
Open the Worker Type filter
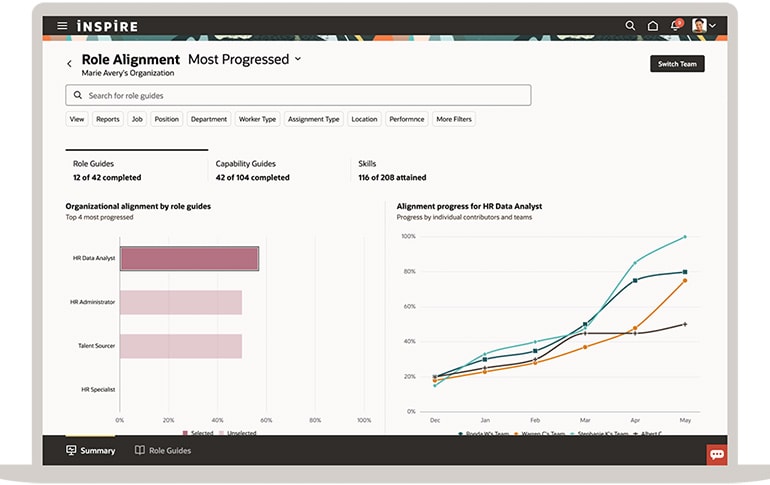257,119
